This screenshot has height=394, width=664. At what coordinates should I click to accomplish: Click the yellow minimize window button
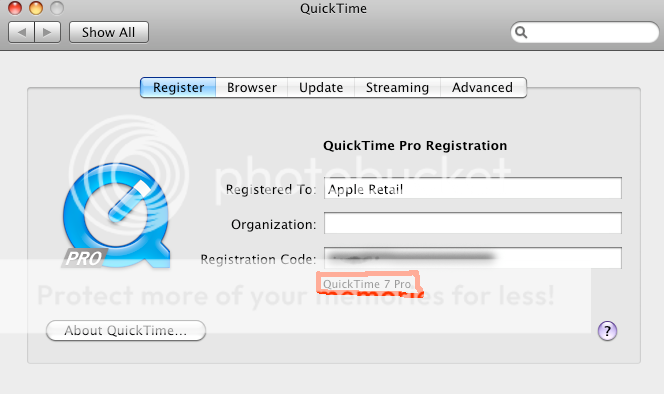click(36, 8)
